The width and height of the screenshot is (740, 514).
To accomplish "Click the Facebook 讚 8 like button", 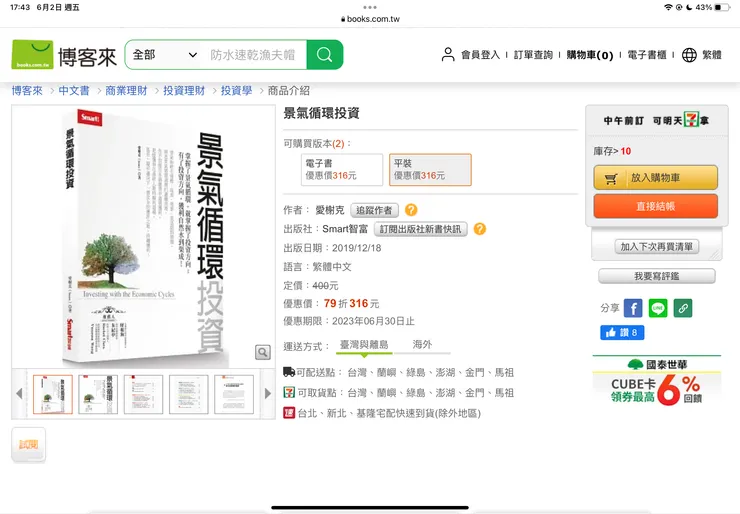I will pos(622,333).
